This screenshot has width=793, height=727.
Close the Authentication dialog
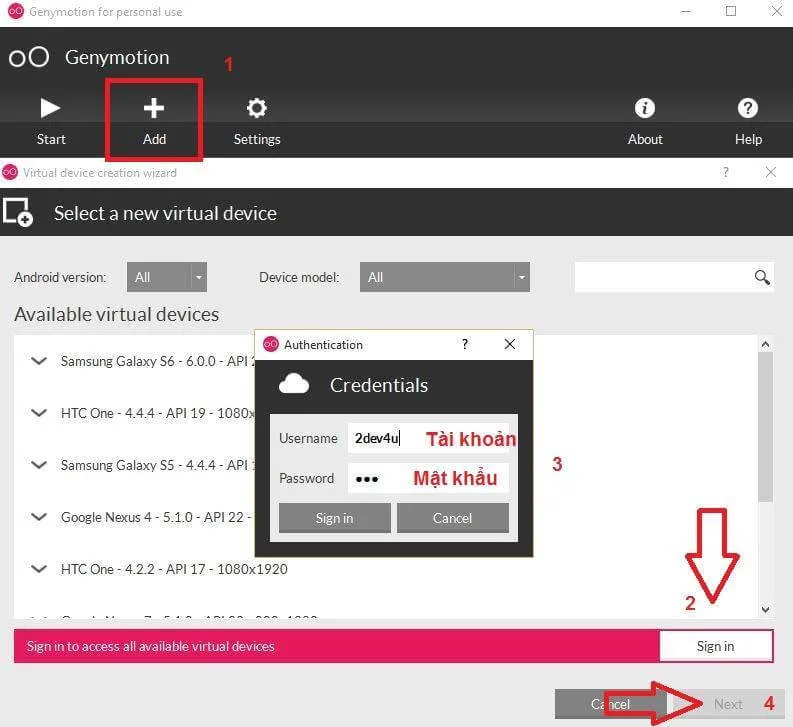(510, 344)
